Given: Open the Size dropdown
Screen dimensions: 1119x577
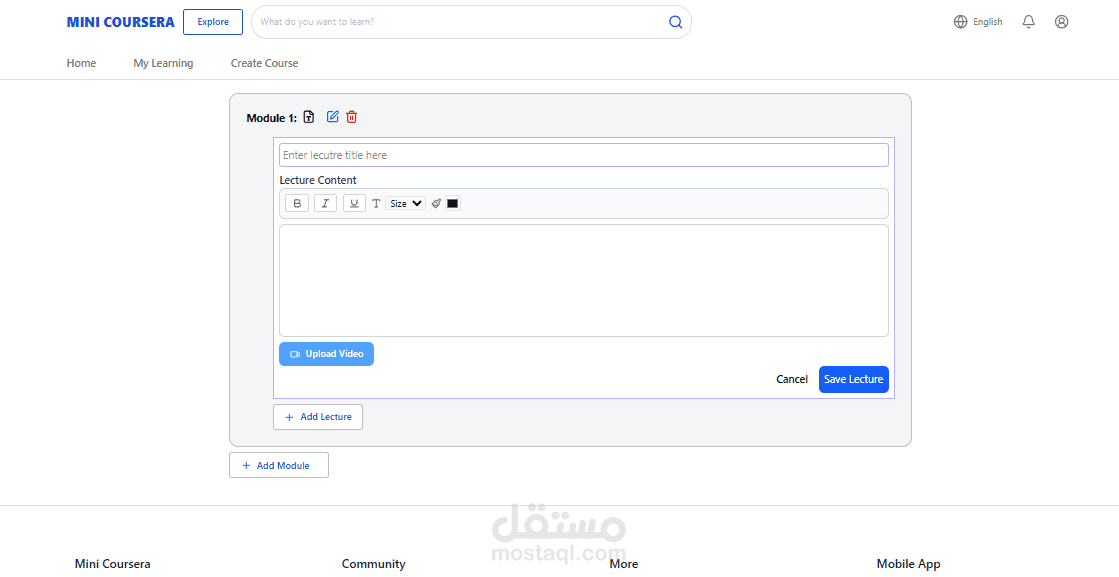Looking at the screenshot, I should pos(405,203).
